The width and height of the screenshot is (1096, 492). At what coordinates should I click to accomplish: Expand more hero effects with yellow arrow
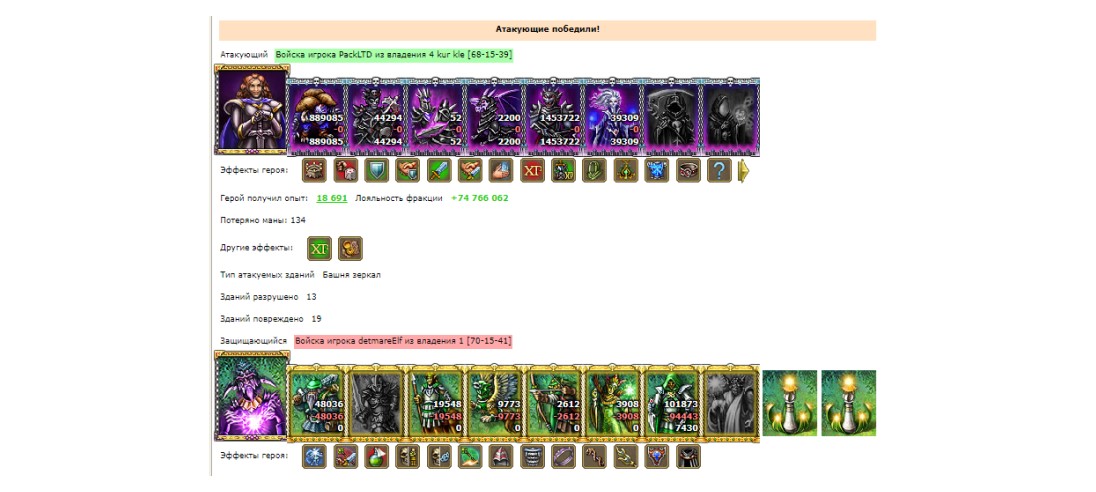click(744, 171)
